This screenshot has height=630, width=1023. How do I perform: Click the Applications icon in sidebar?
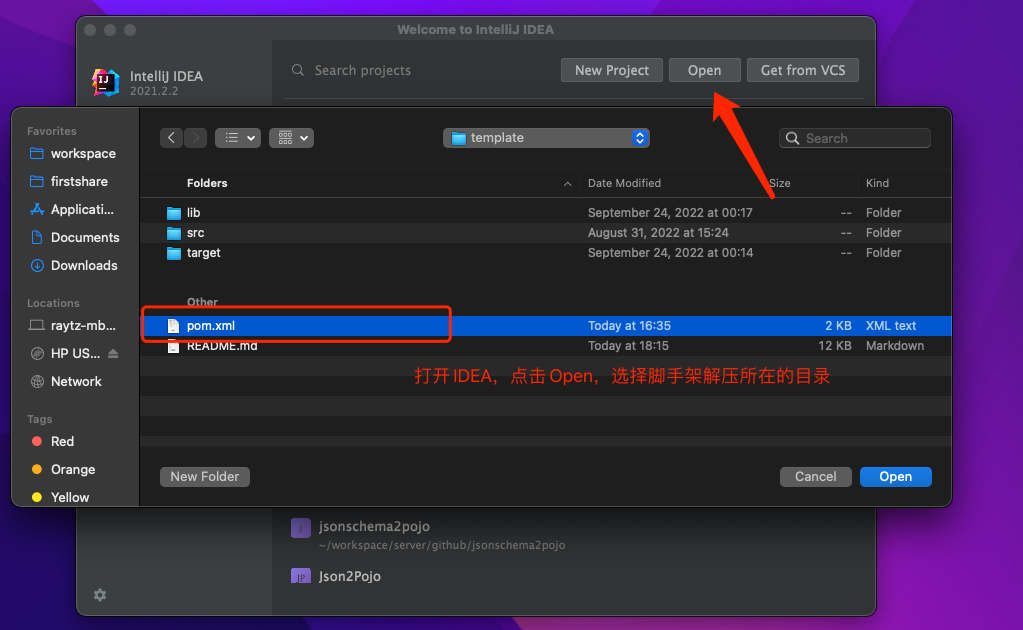tap(37, 209)
